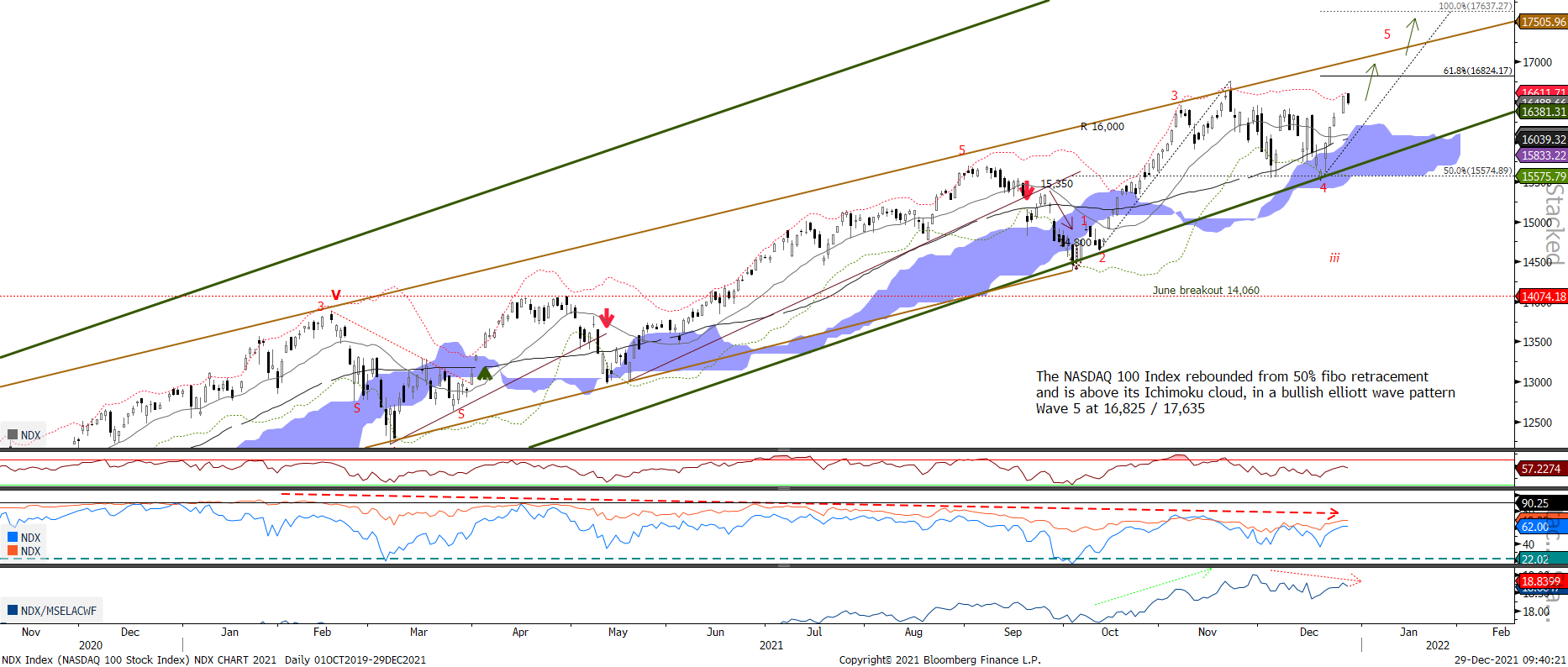Screen dimensions: 1568x667
Task: Select the black 90.25 value tag
Action: (x=1541, y=503)
